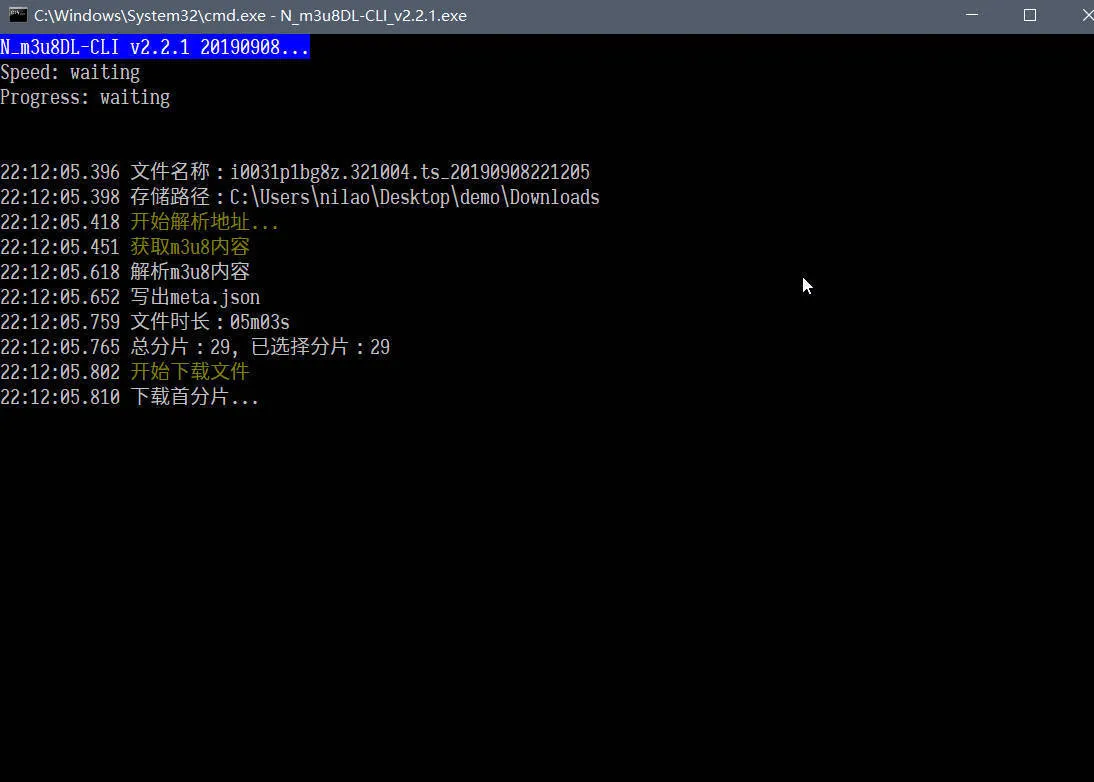Click the close window button
This screenshot has height=782, width=1094.
coord(1086,15)
